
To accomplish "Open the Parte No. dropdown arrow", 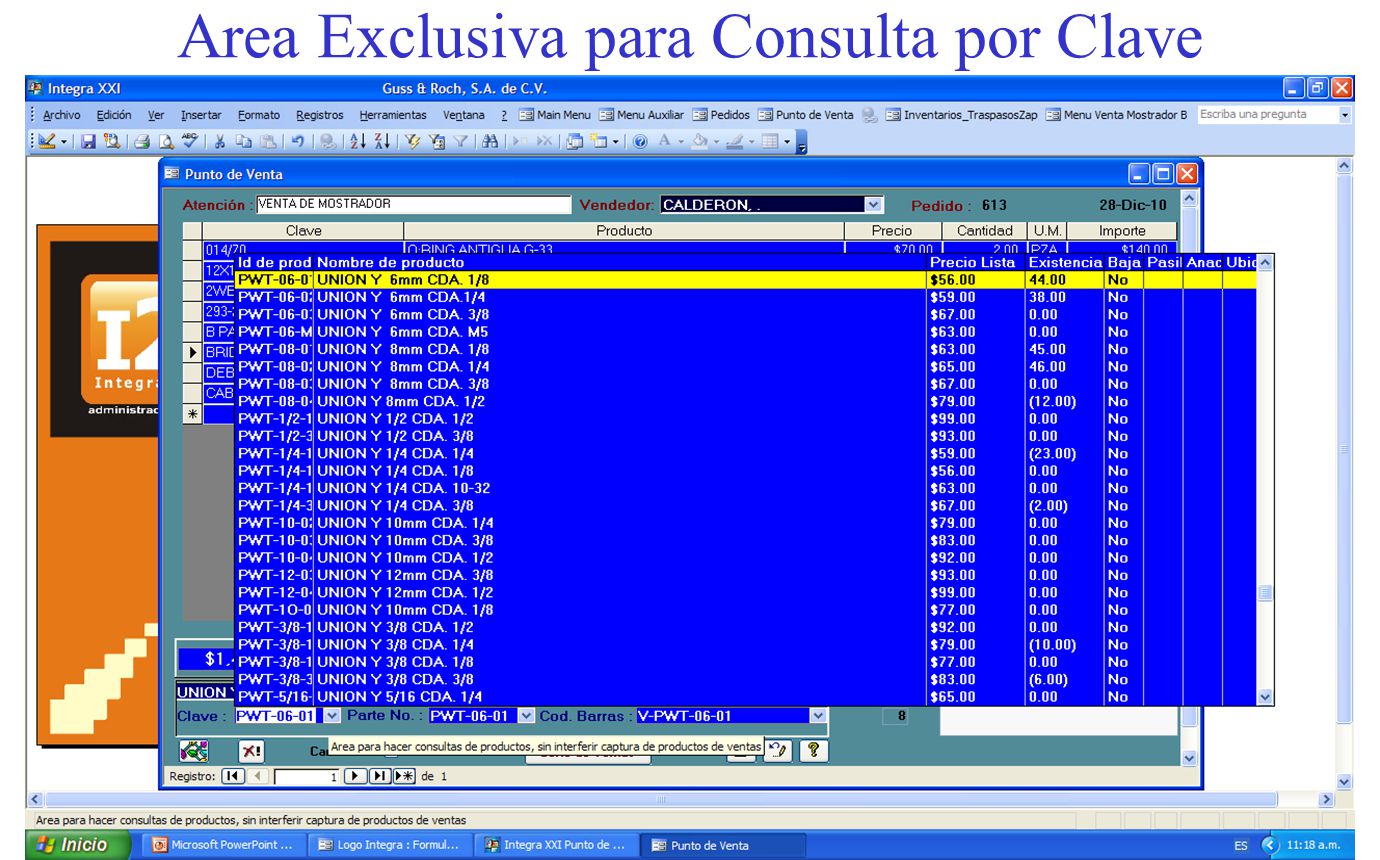I will click(526, 716).
